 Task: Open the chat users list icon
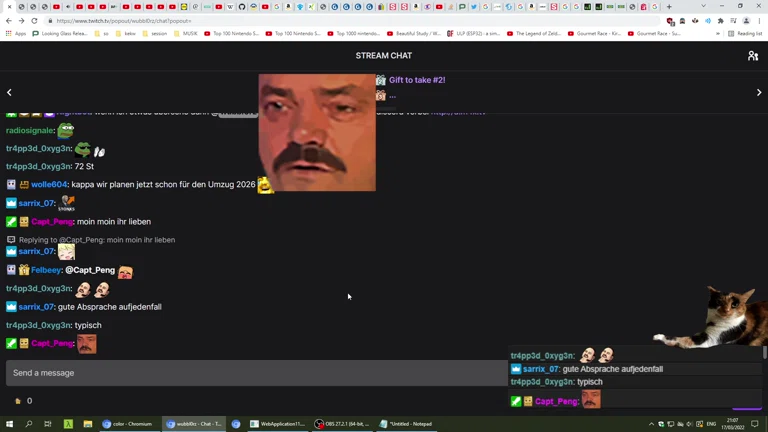point(753,56)
